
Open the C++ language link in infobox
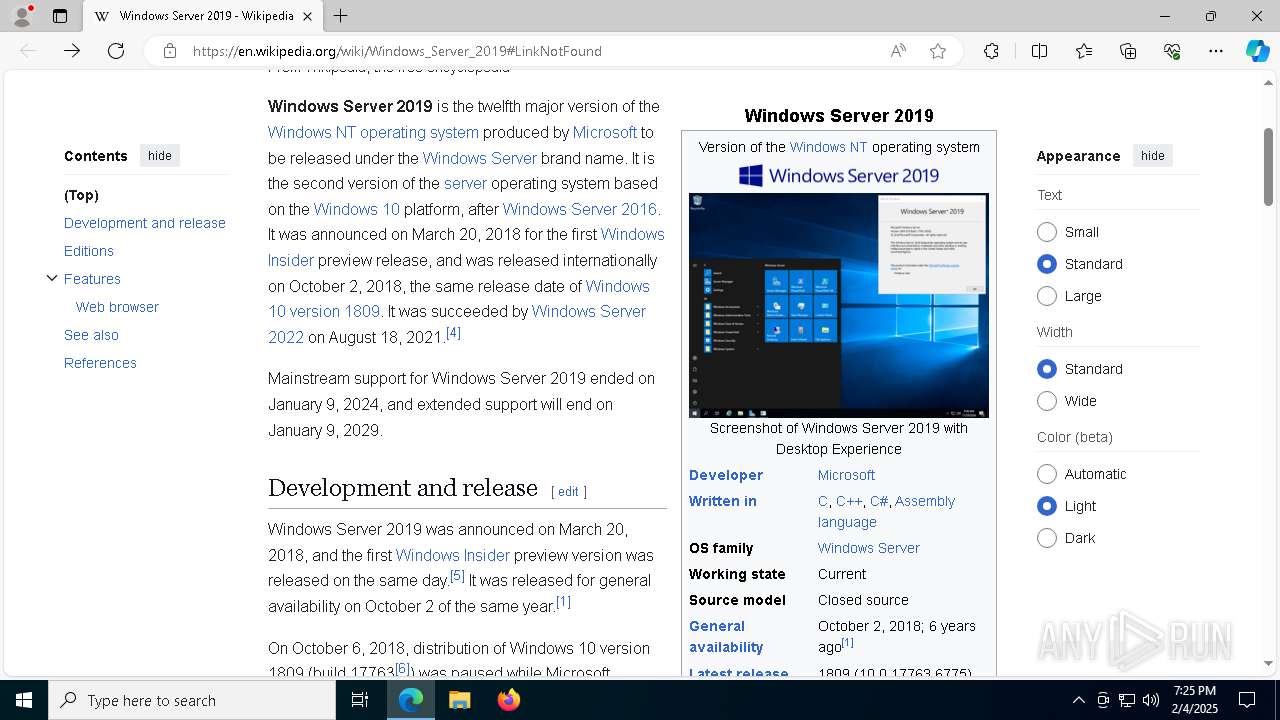point(849,501)
